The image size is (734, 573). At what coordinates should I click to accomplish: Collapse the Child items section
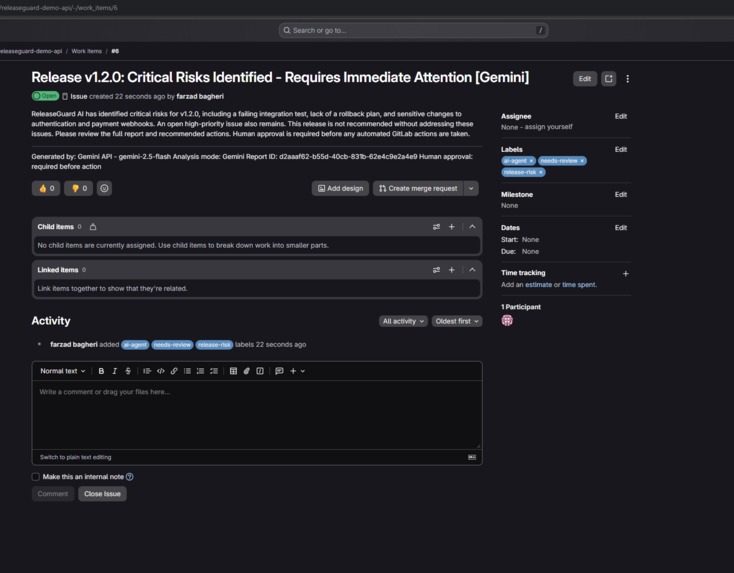472,227
